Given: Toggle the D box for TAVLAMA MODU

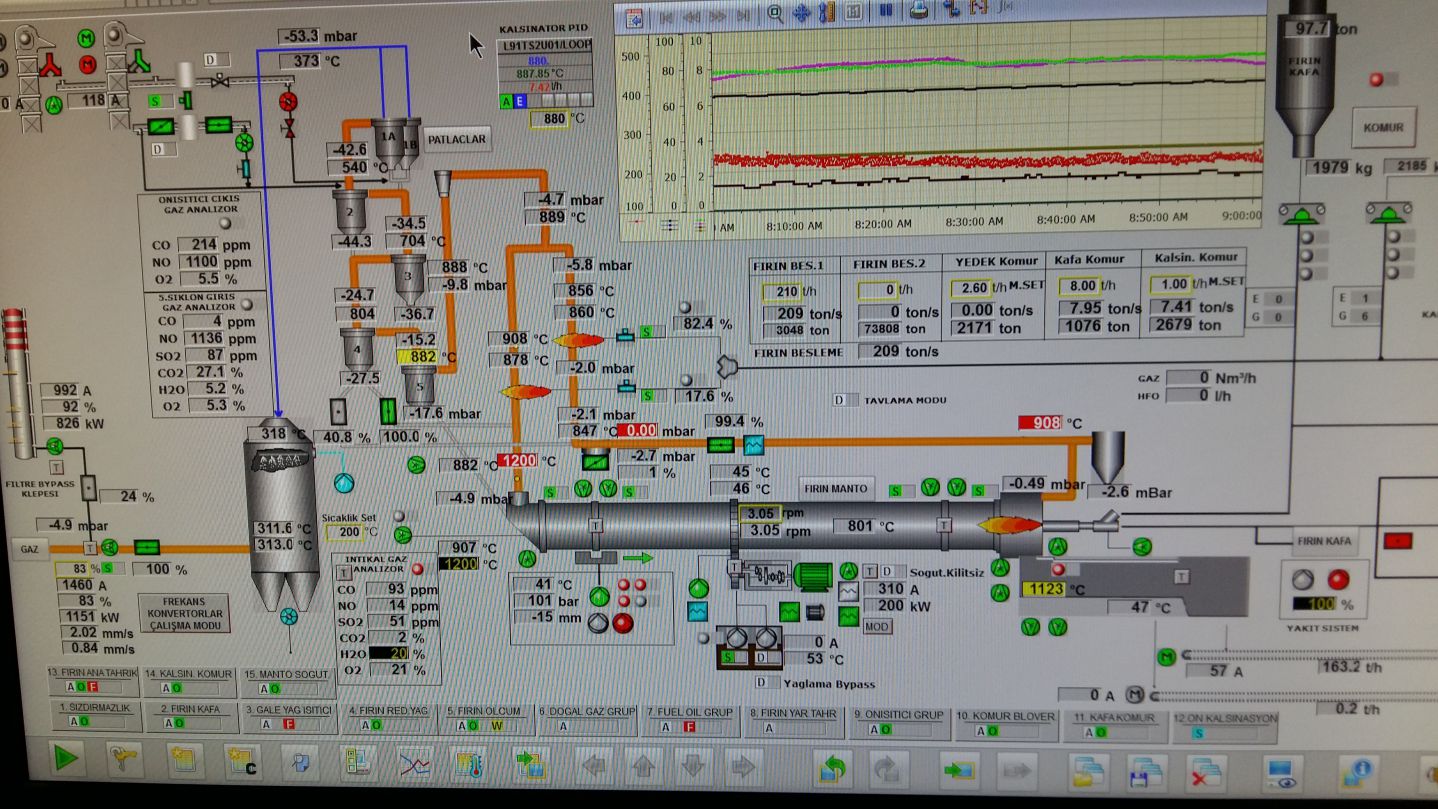Looking at the screenshot, I should 846,399.
